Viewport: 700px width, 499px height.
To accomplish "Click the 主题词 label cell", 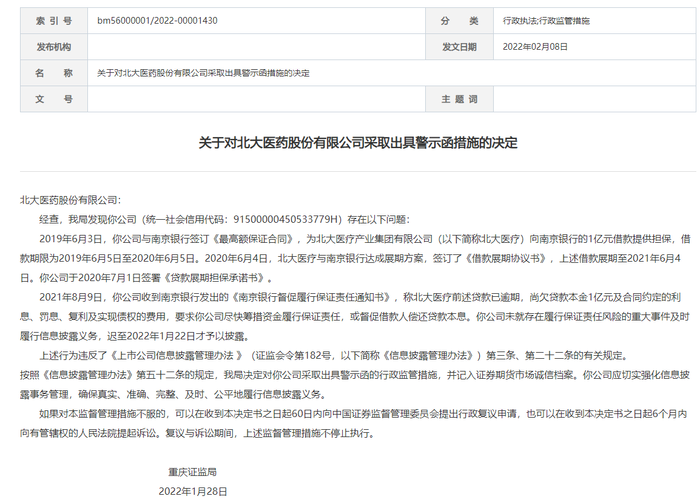I will pyautogui.click(x=459, y=99).
